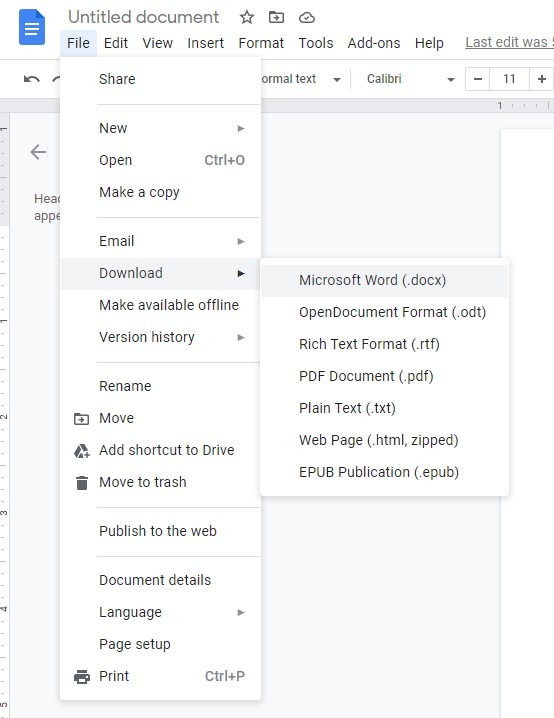Image resolution: width=554 pixels, height=718 pixels.
Task: Expand the Language submenu
Action: pyautogui.click(x=161, y=612)
